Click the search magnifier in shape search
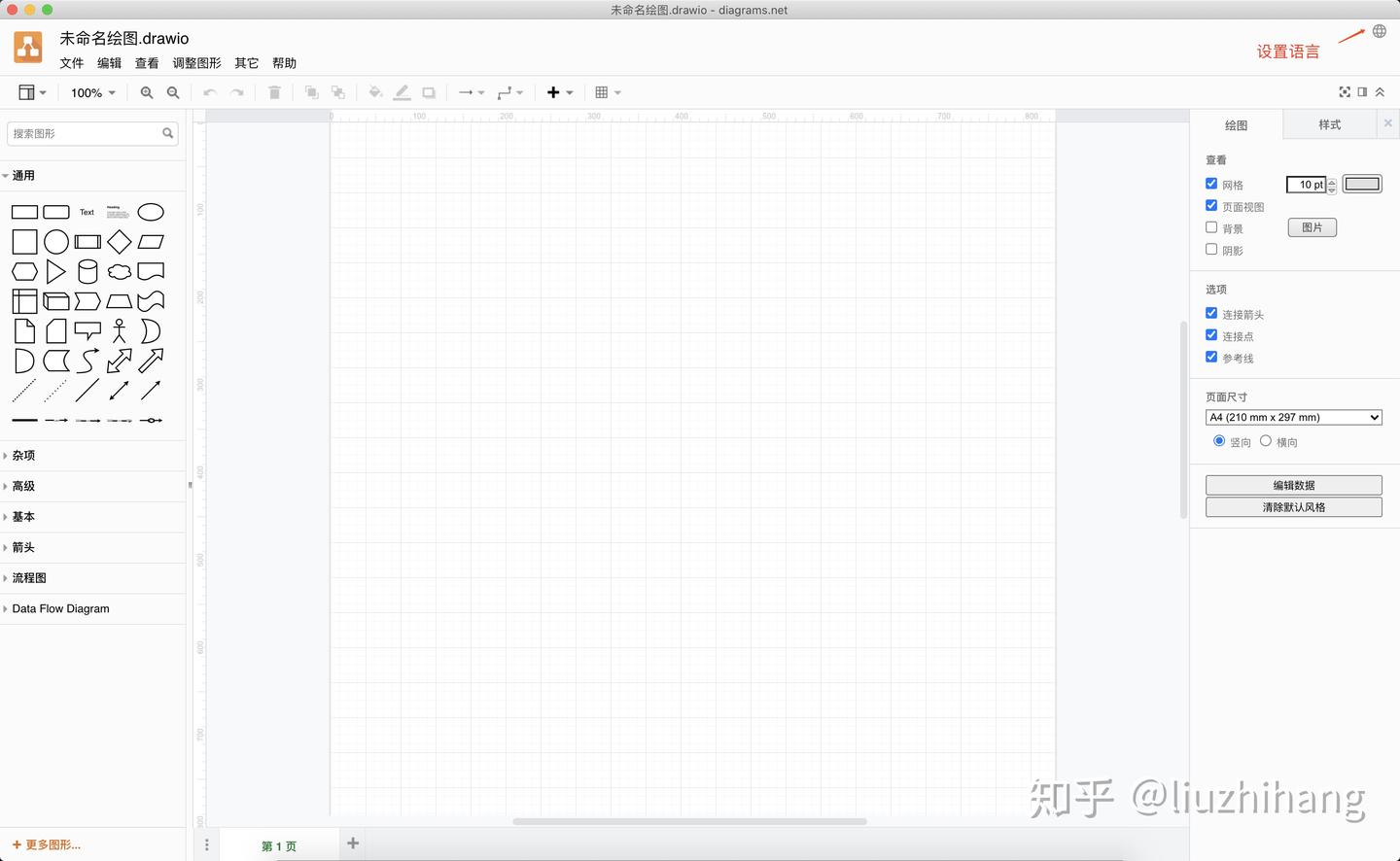The image size is (1400, 861). coord(168,133)
